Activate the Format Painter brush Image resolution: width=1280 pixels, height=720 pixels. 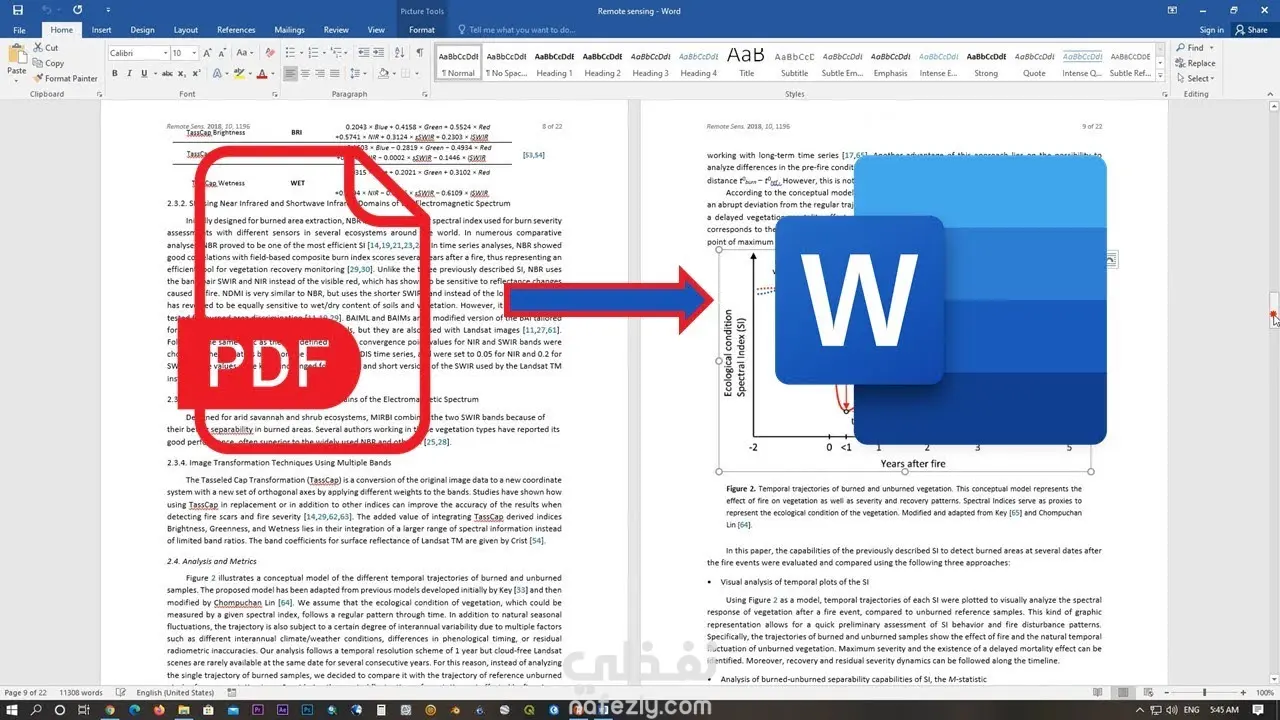(65, 78)
